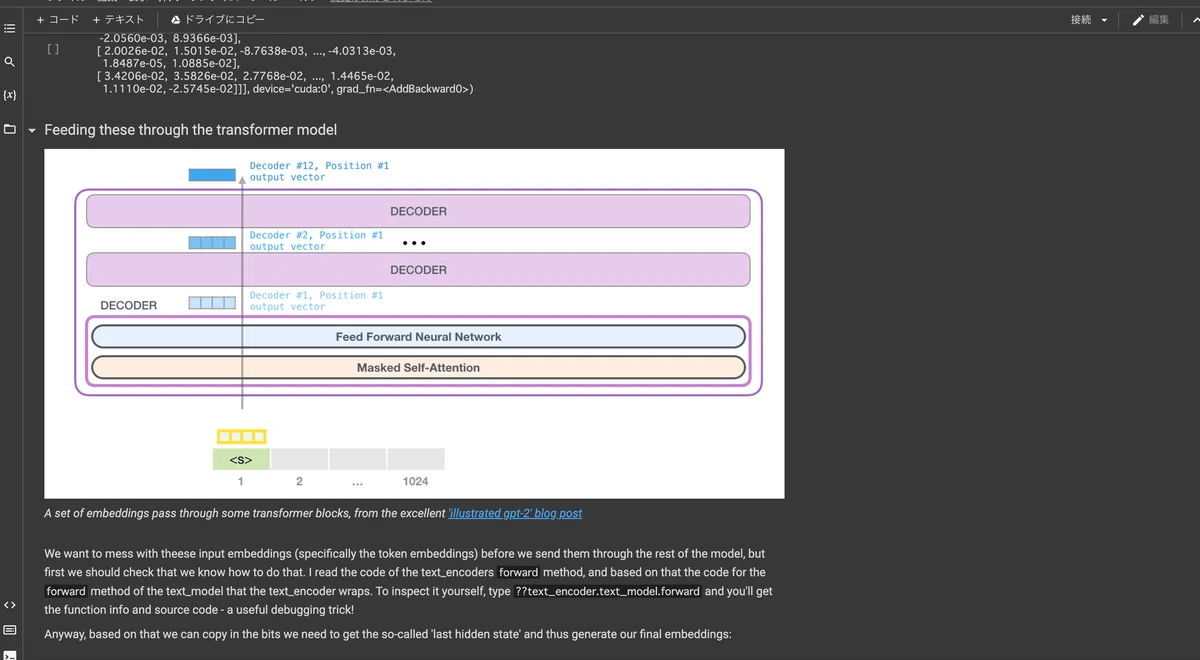This screenshot has width=1200, height=660.
Task: Click the tensor output text with device='cuda:0'
Action: [285, 62]
